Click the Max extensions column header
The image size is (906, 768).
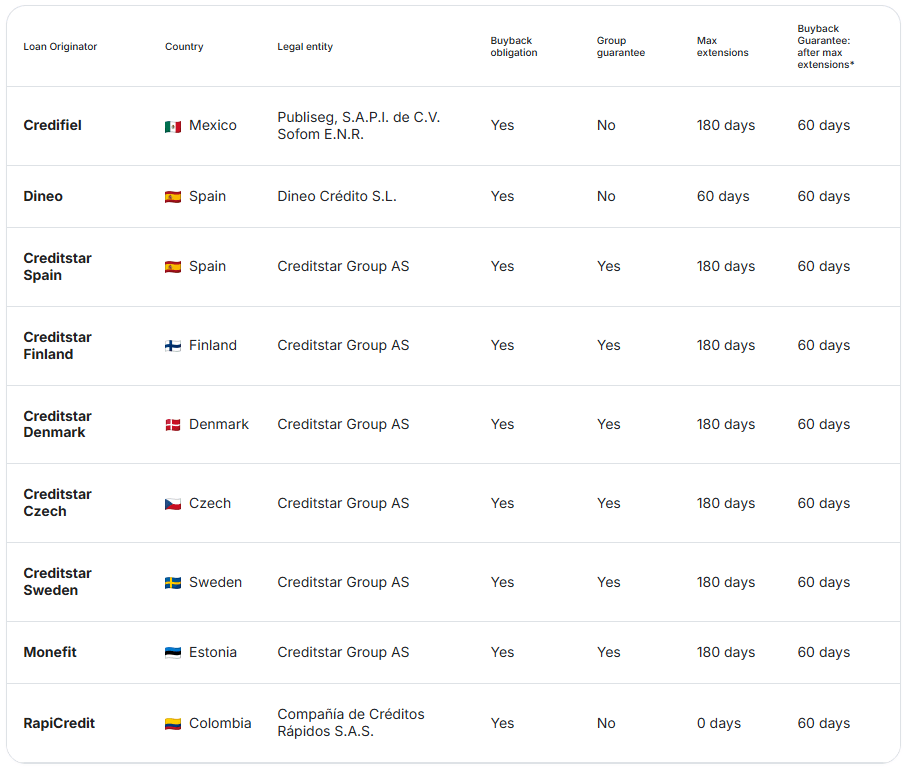(722, 47)
